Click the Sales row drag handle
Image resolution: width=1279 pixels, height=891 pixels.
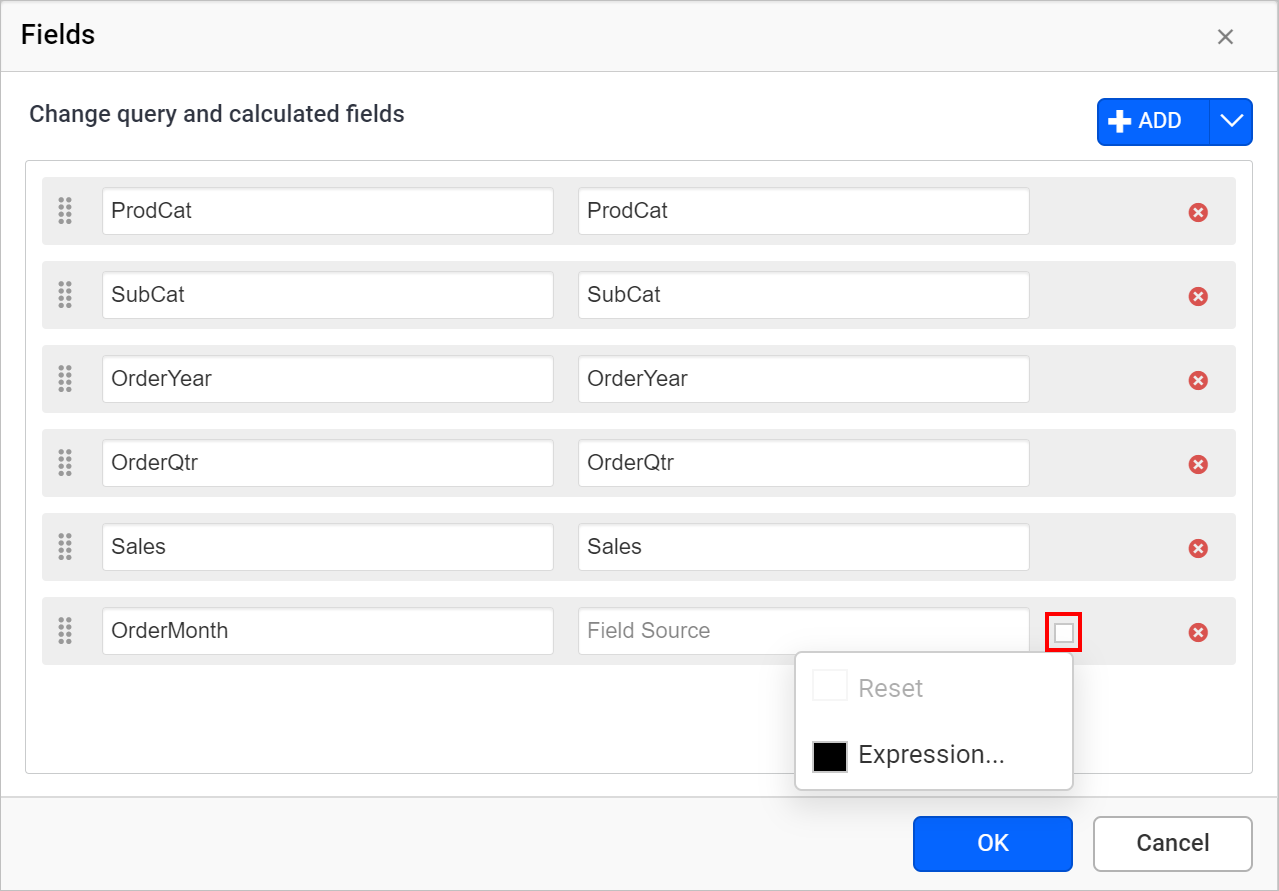click(65, 547)
